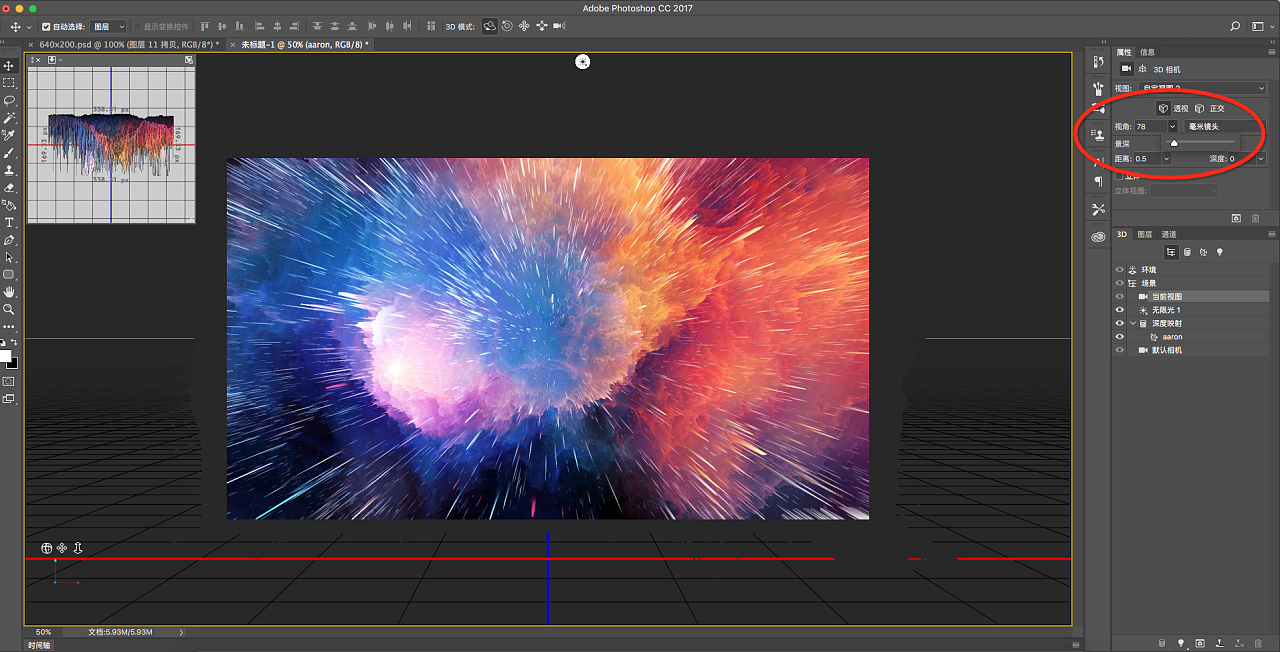
Task: Open the 距离 distance value dropdown
Action: 1166,158
